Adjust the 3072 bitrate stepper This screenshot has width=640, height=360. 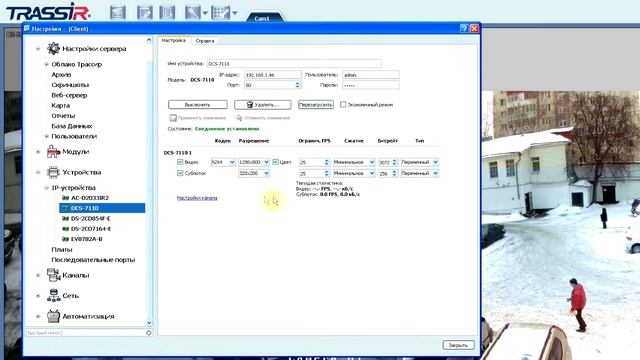pyautogui.click(x=394, y=162)
